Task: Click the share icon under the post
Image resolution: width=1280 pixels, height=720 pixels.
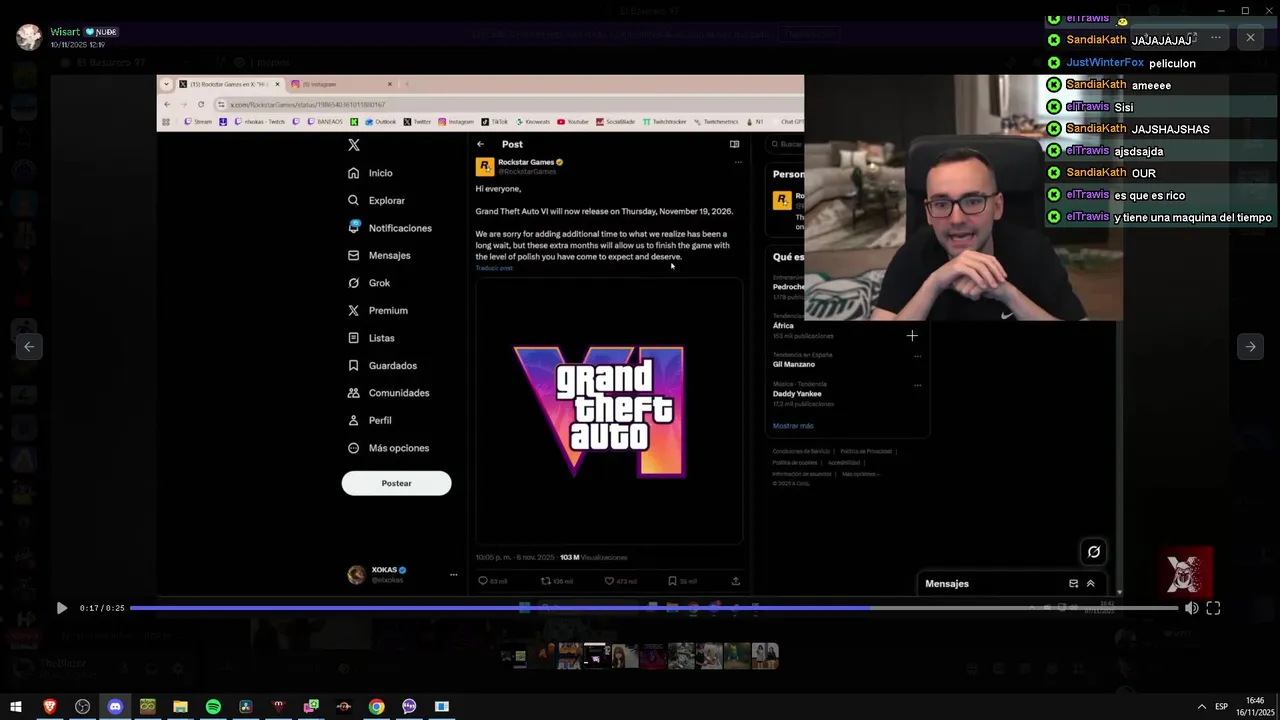Action: coord(736,581)
